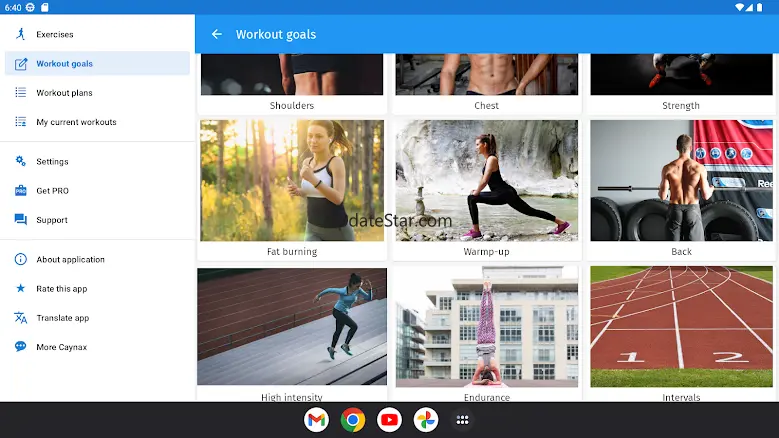Image resolution: width=779 pixels, height=438 pixels.
Task: Click the Support chat bubbles icon
Action: pyautogui.click(x=20, y=219)
